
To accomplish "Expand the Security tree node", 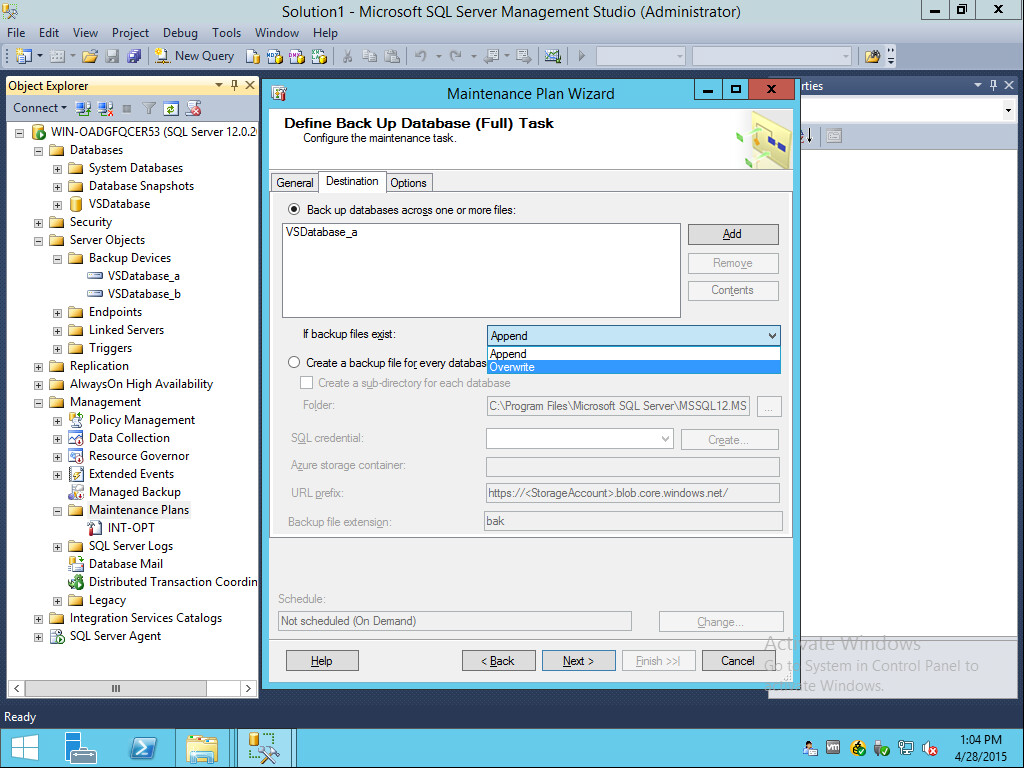I will (39, 223).
